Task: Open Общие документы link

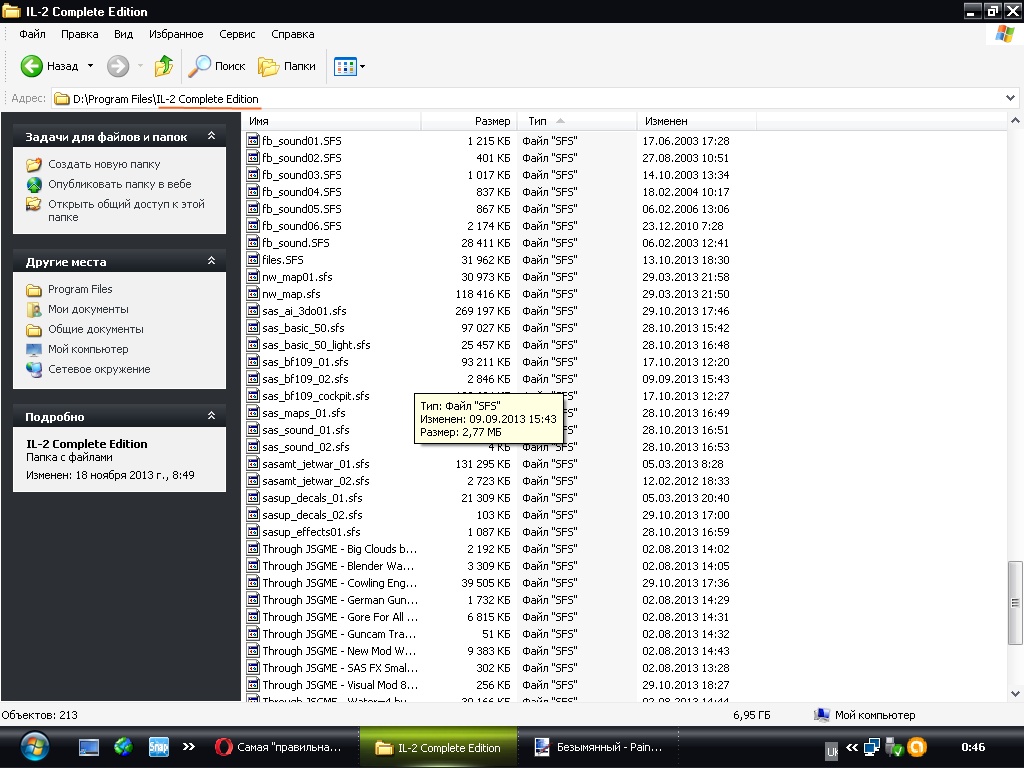Action: click(x=95, y=329)
